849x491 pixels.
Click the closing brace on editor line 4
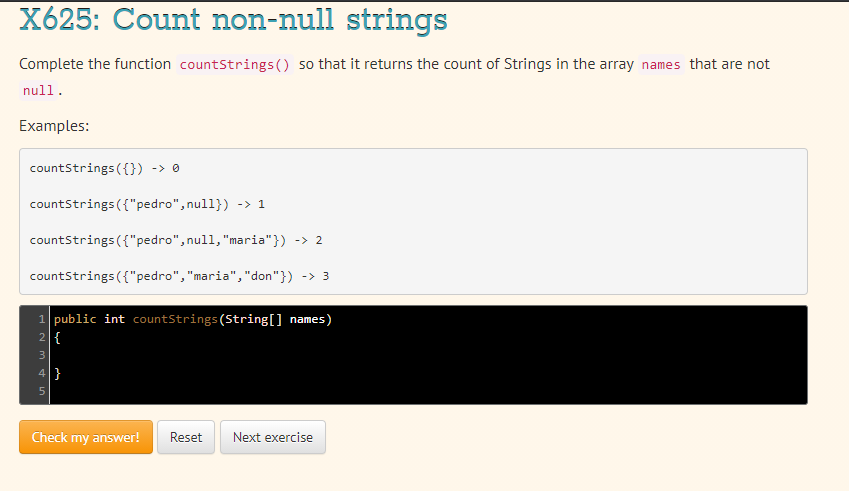[x=57, y=373]
